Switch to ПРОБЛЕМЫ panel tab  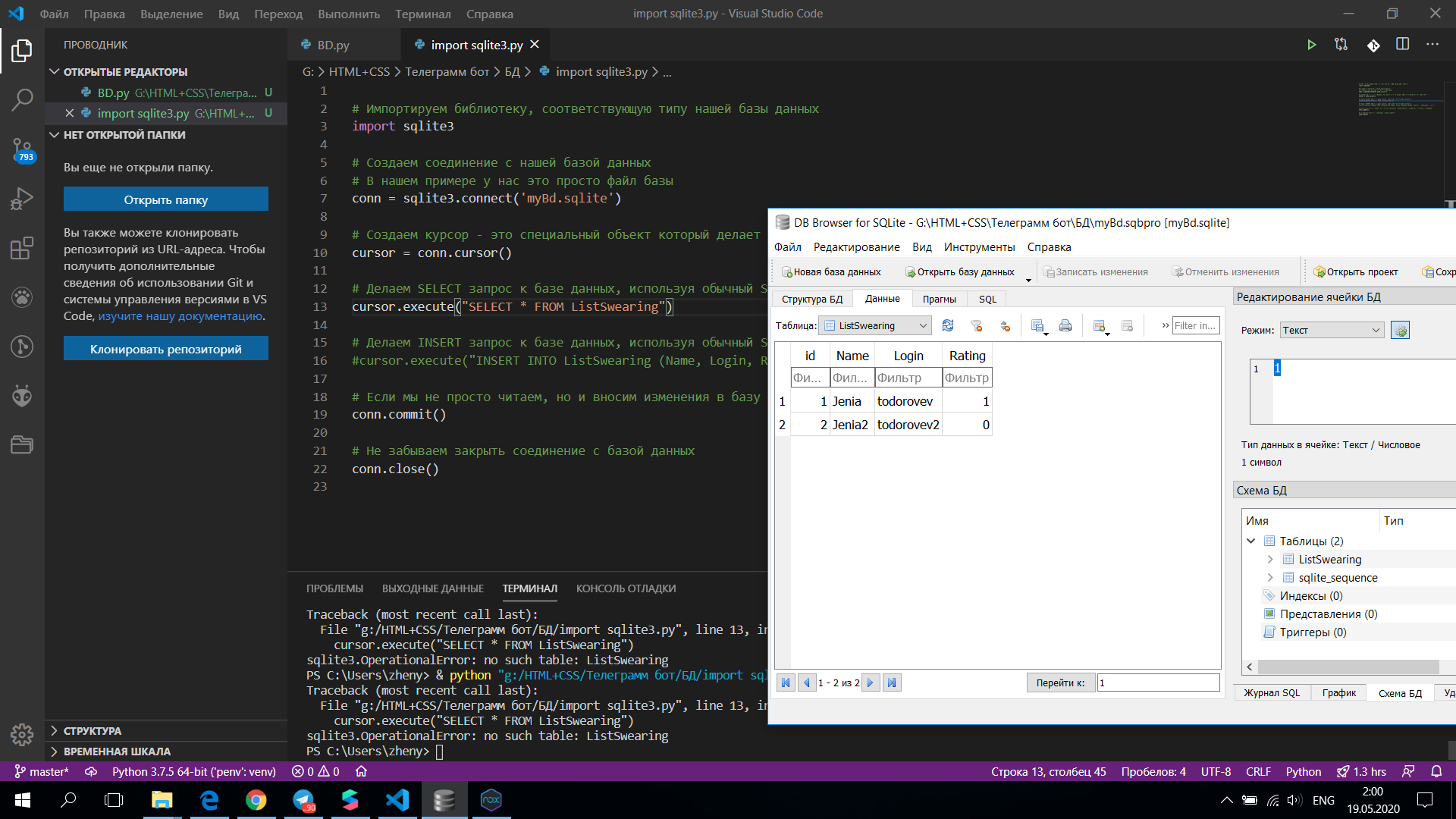click(334, 588)
